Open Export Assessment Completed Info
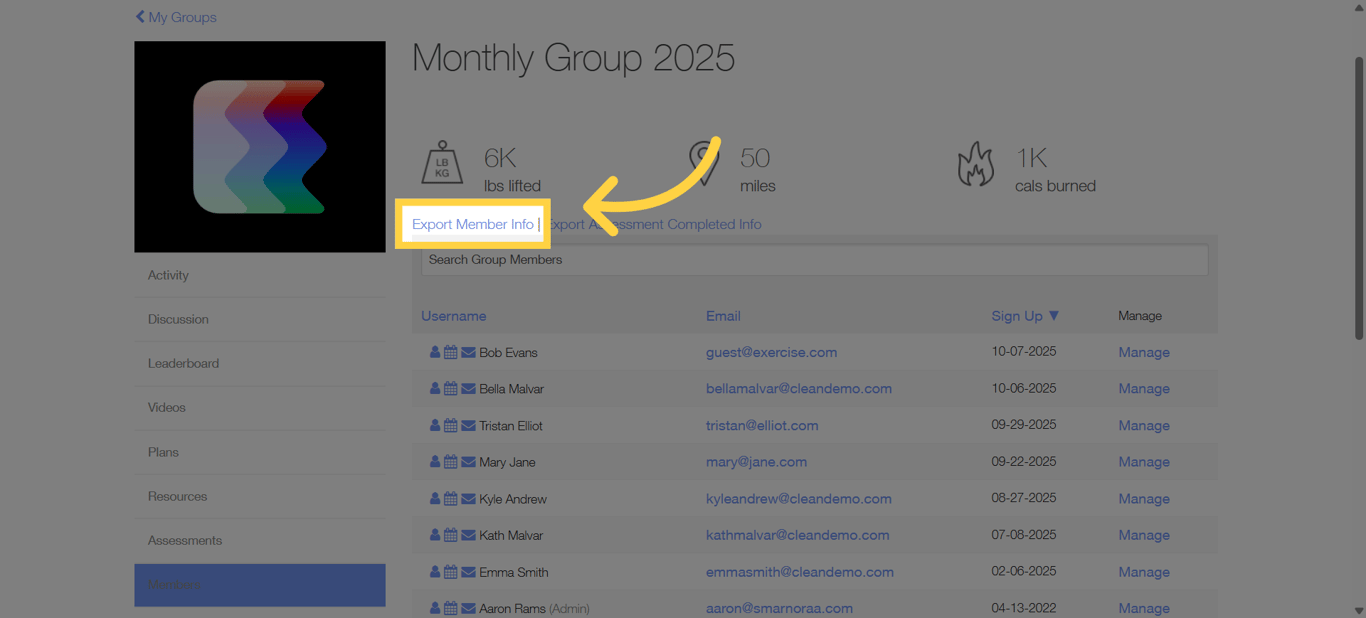The width and height of the screenshot is (1366, 618). coord(655,224)
